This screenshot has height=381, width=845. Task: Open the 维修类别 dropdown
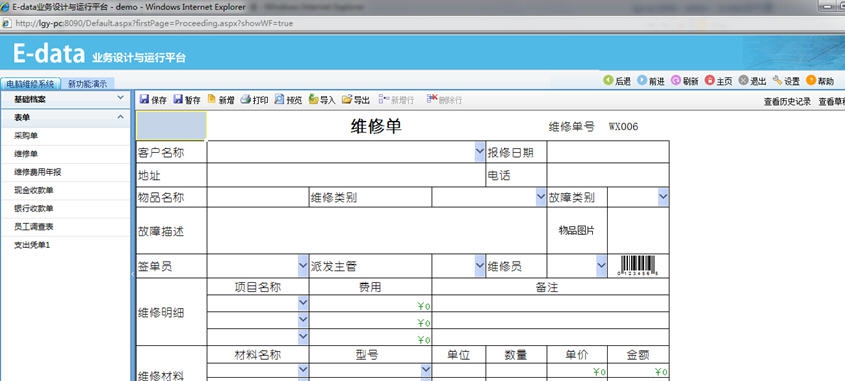tap(541, 197)
